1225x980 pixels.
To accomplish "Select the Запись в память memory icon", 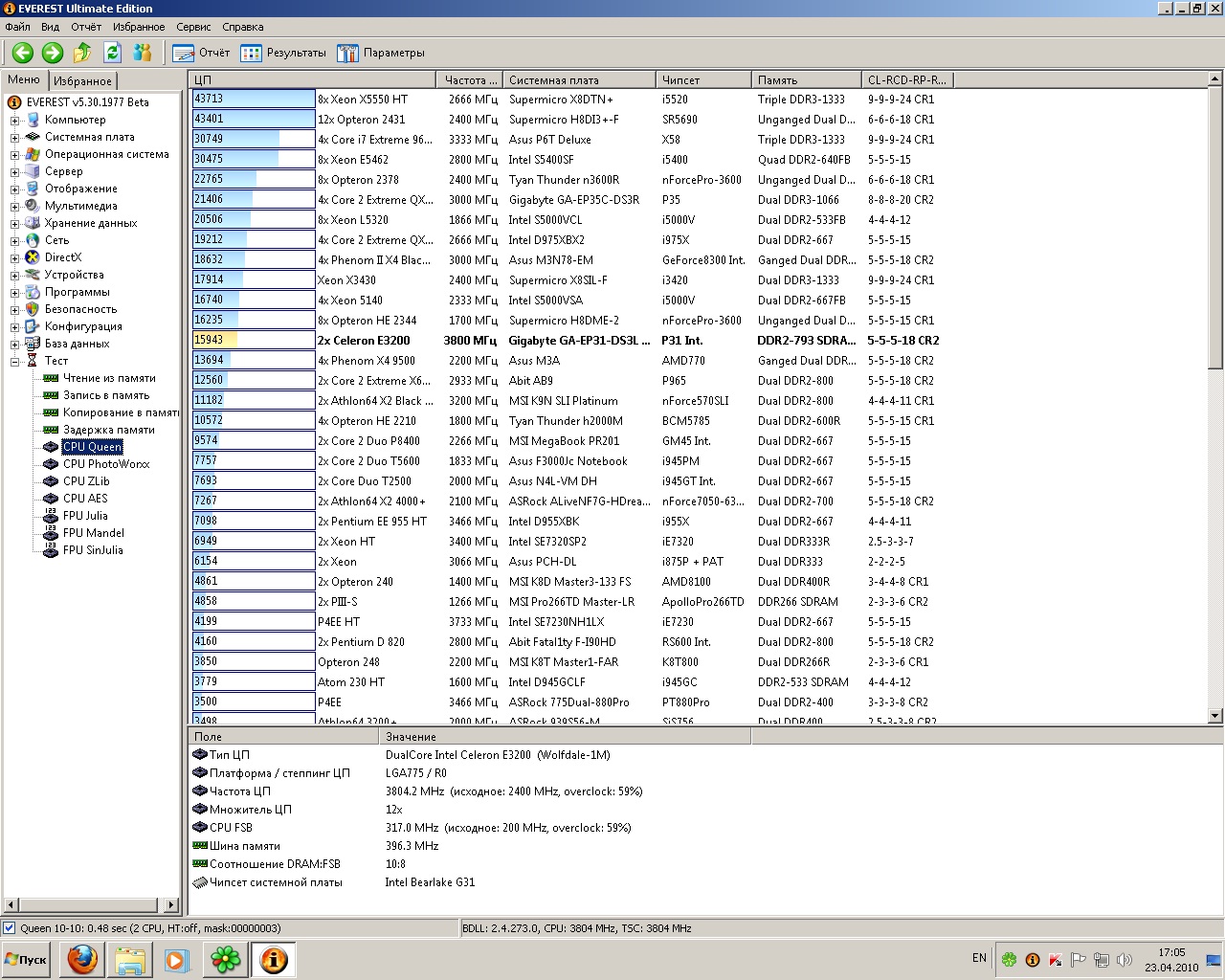I will coord(52,395).
